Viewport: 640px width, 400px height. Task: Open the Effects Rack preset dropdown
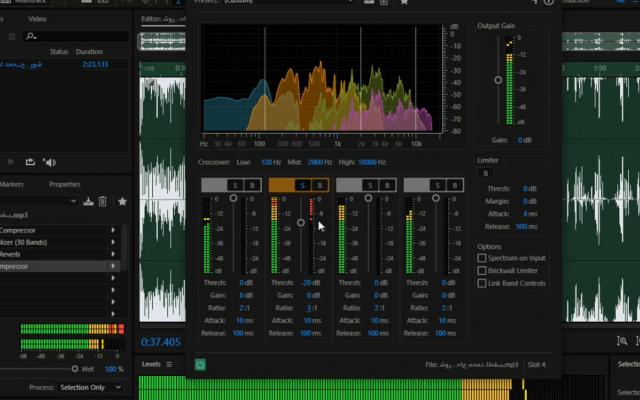tap(73, 201)
